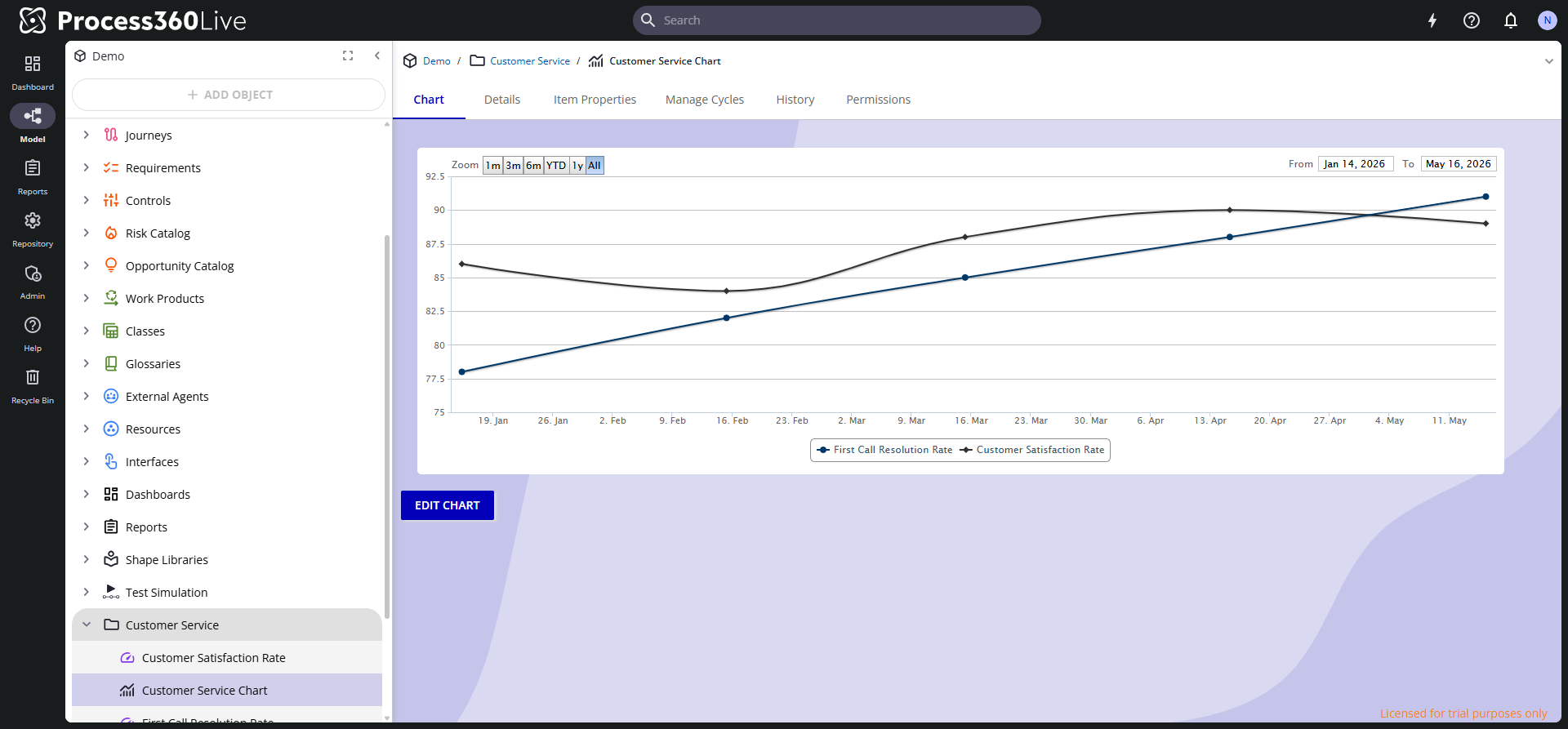Viewport: 1568px width, 729px height.
Task: Click the ADD OBJECT button
Action: point(229,95)
